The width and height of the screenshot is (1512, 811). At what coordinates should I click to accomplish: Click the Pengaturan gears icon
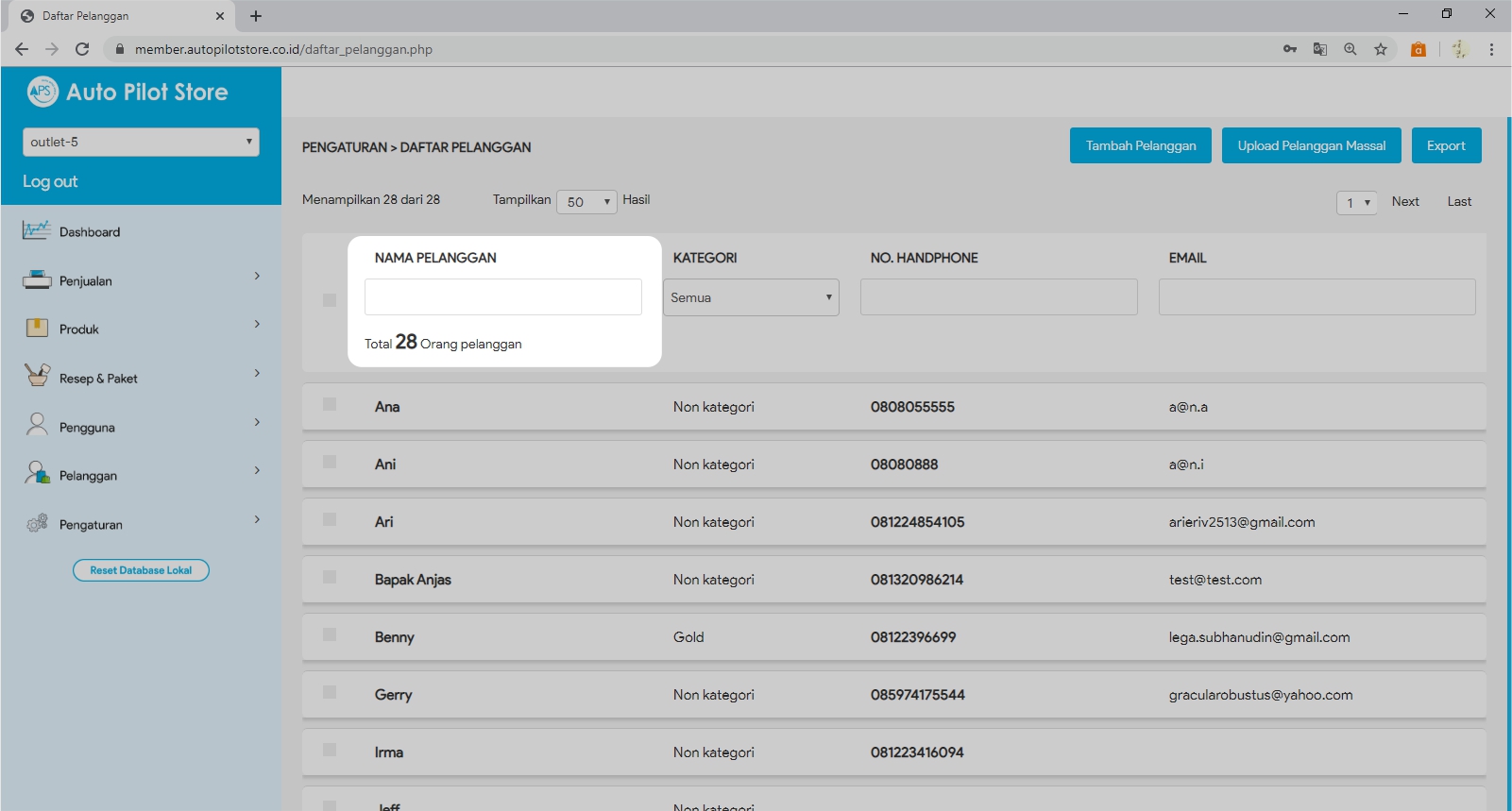(x=37, y=523)
